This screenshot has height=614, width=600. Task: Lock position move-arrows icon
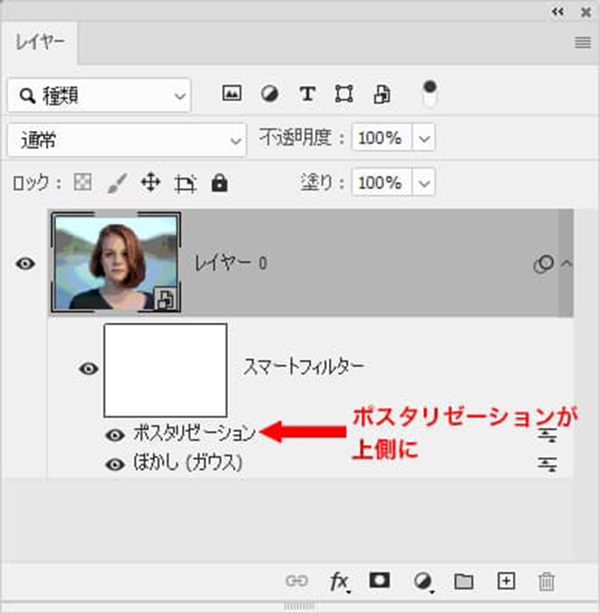(x=151, y=183)
